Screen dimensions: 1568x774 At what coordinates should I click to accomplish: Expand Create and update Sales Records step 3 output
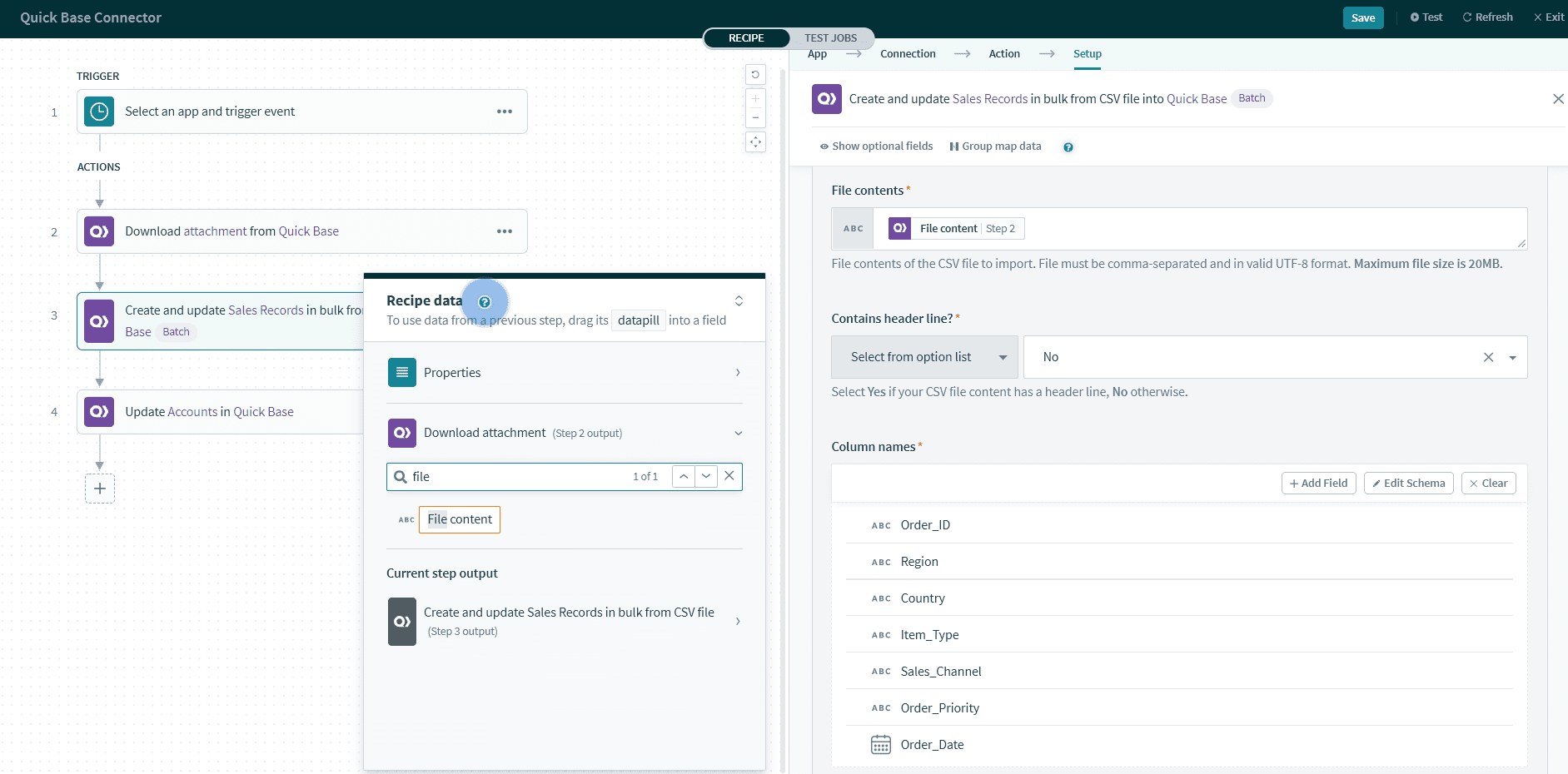738,621
